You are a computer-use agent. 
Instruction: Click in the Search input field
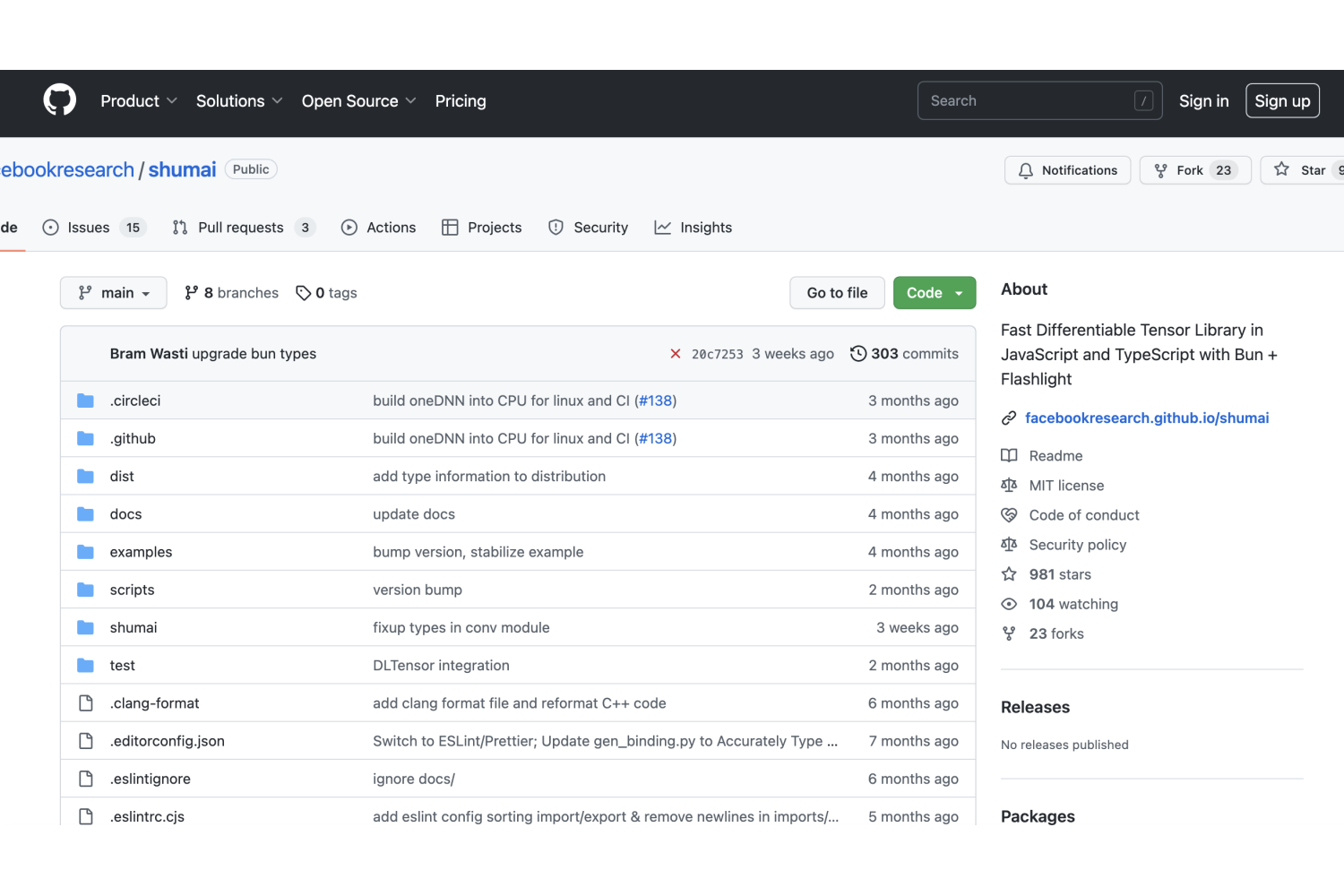pyautogui.click(x=1039, y=100)
